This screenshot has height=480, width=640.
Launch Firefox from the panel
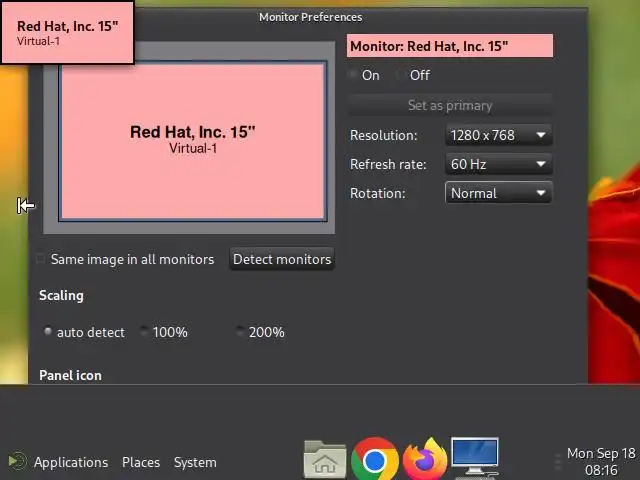coord(425,460)
